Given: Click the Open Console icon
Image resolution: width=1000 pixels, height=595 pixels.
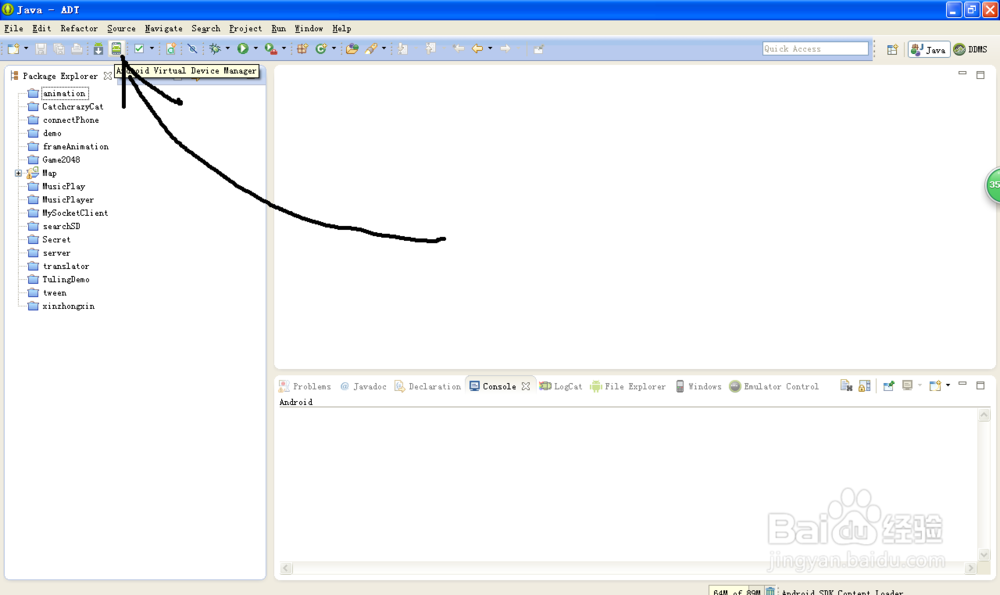Looking at the screenshot, I should coord(935,386).
